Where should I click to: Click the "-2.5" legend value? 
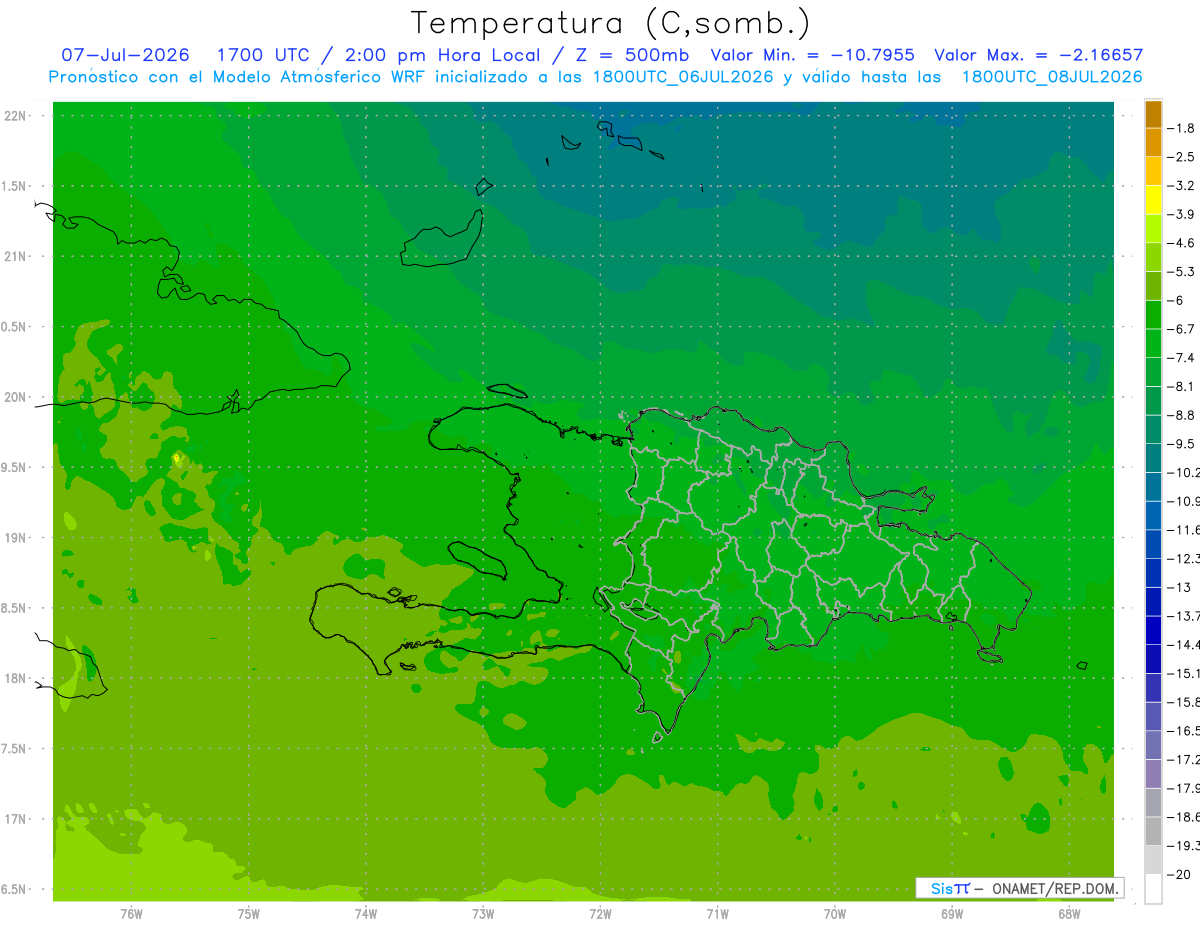(x=1183, y=157)
